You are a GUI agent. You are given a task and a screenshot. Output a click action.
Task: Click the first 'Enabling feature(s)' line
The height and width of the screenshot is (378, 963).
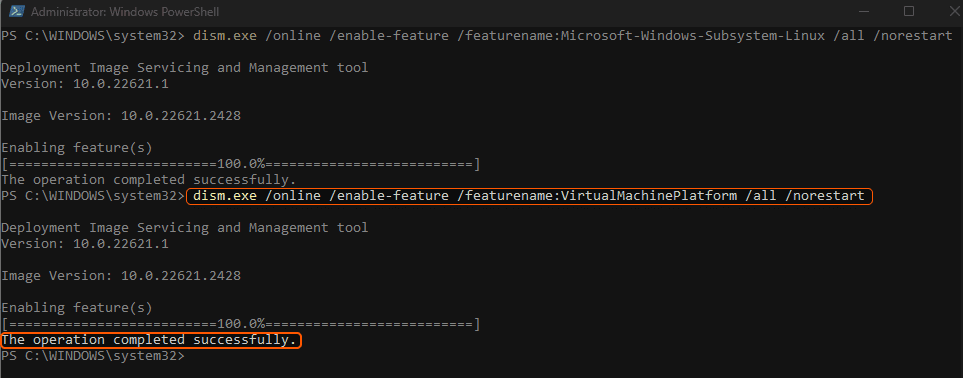77,148
